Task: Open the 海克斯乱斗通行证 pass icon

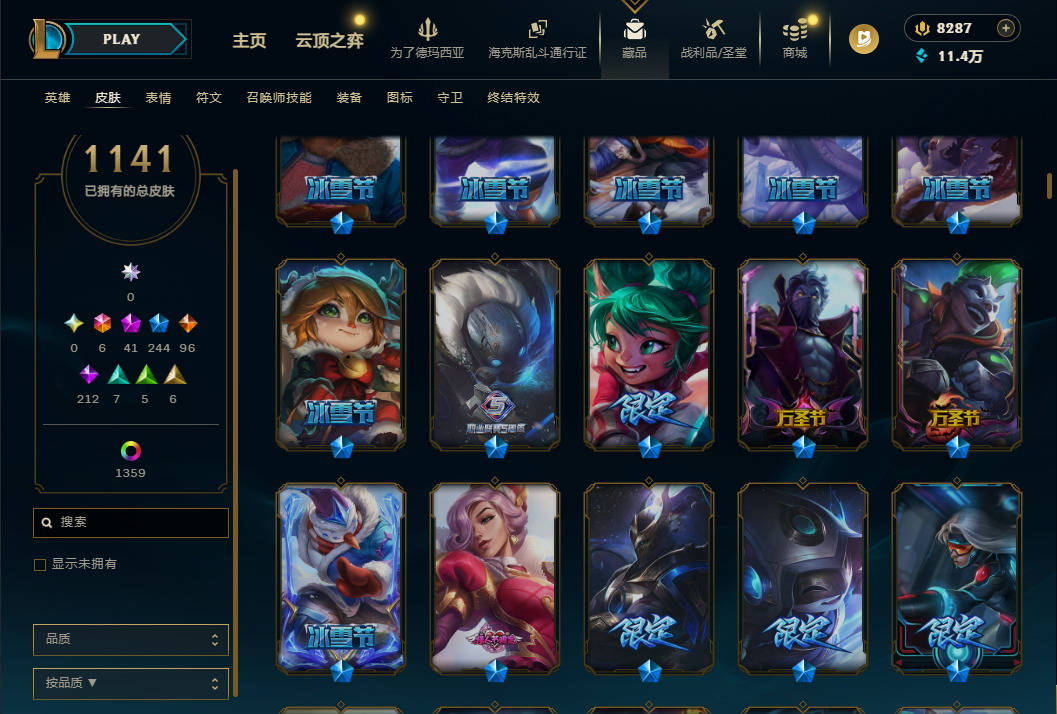Action: tap(537, 30)
